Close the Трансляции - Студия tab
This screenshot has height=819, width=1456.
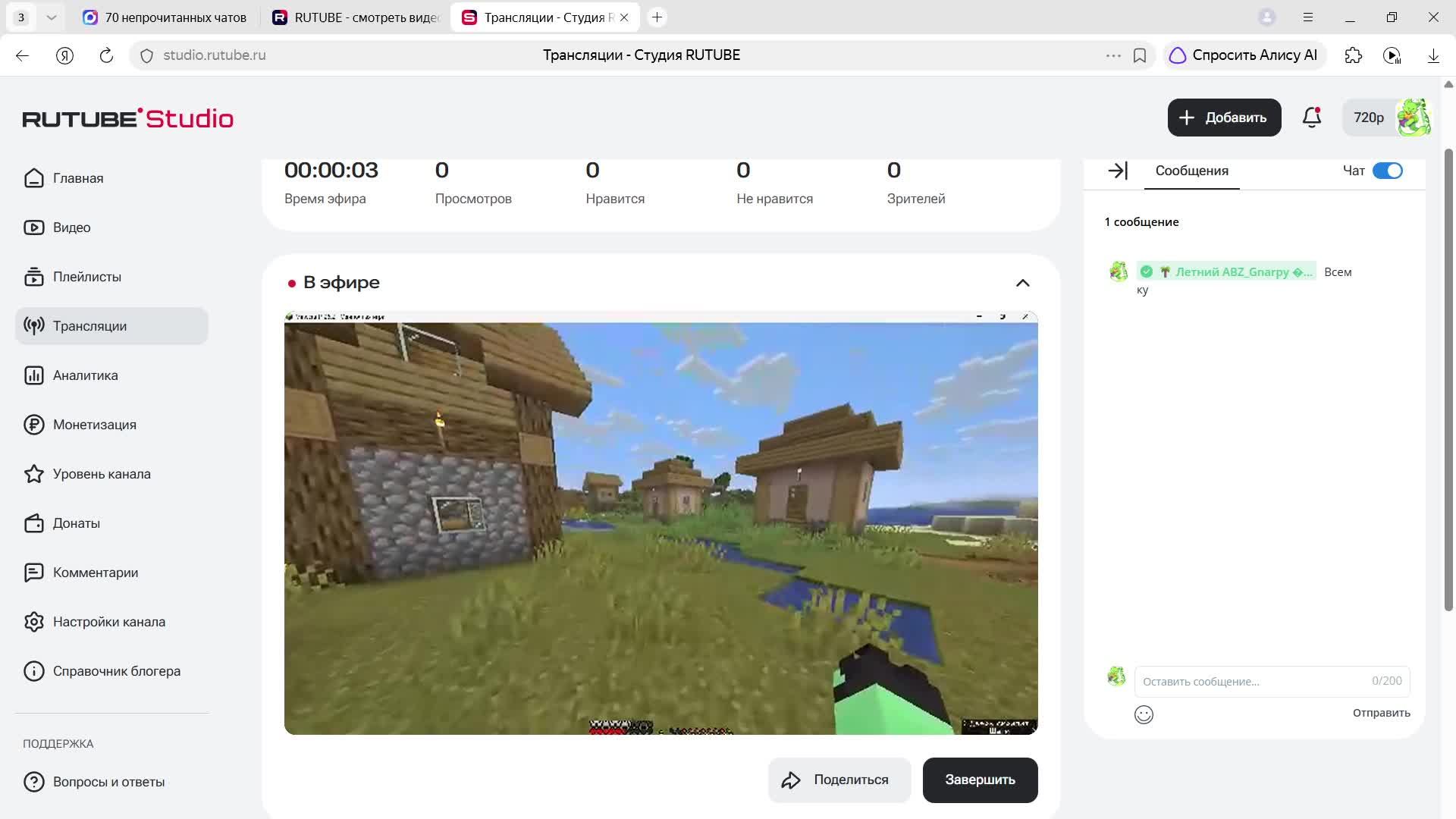pos(624,17)
